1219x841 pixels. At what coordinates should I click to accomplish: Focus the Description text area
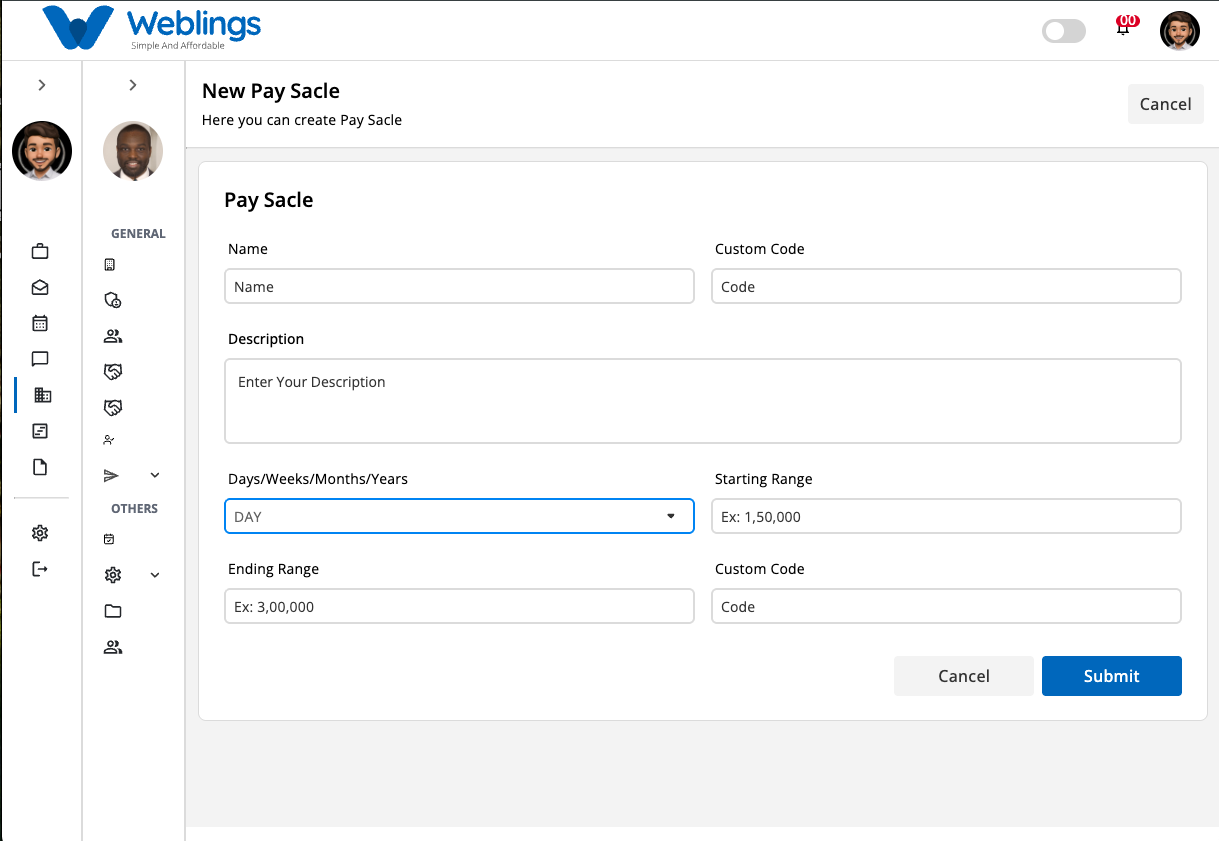[703, 401]
